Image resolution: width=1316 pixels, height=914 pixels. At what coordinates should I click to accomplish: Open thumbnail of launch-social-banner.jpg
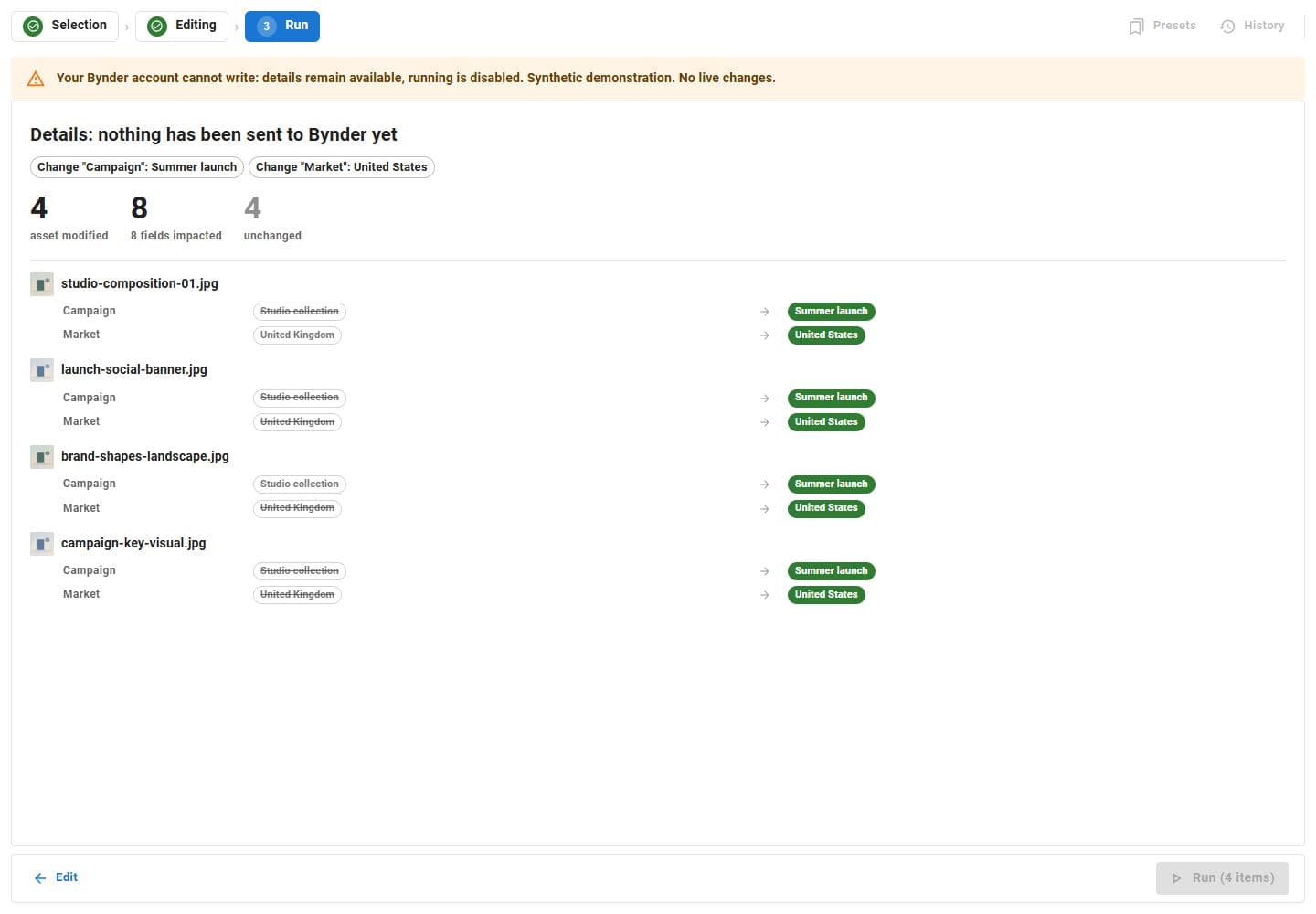(41, 370)
